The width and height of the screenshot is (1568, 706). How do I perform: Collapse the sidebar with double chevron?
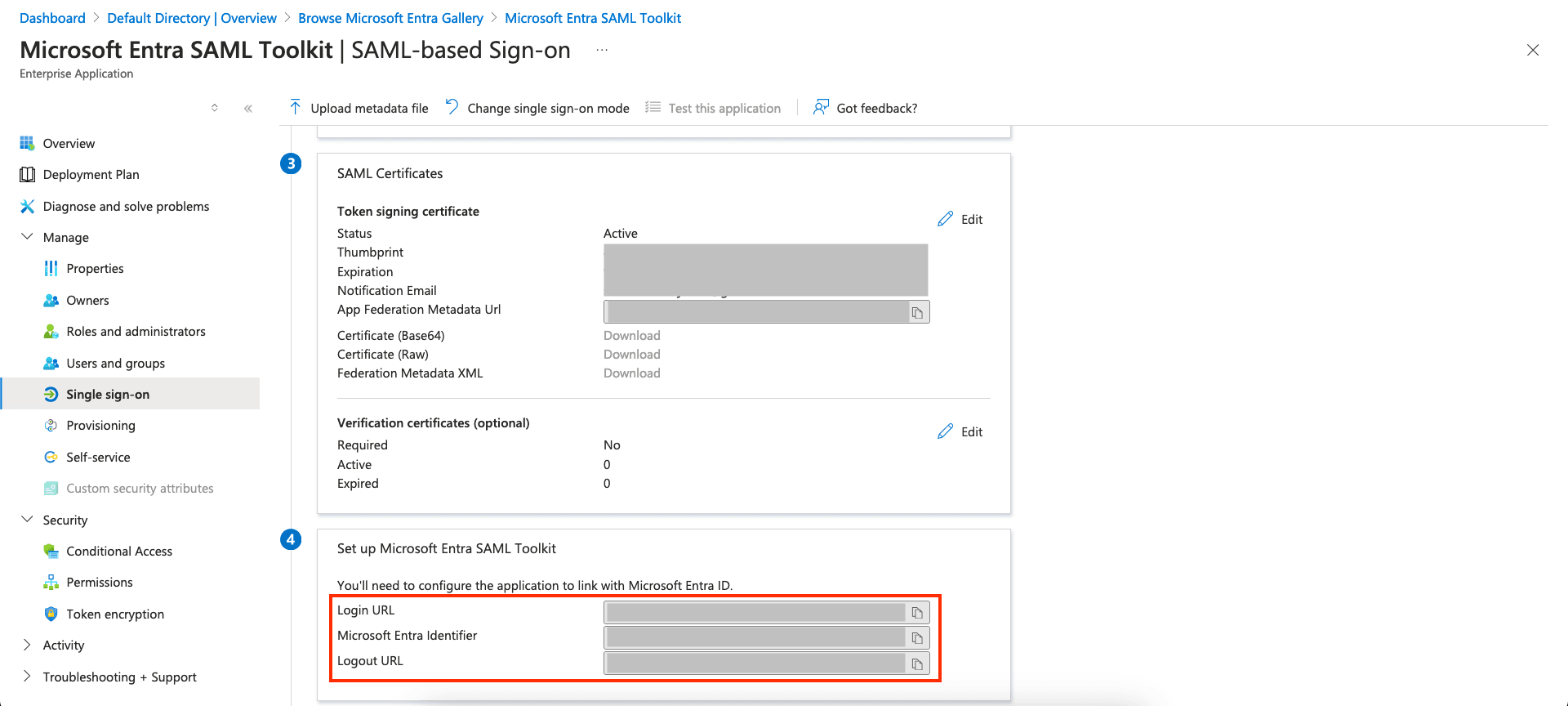point(248,108)
